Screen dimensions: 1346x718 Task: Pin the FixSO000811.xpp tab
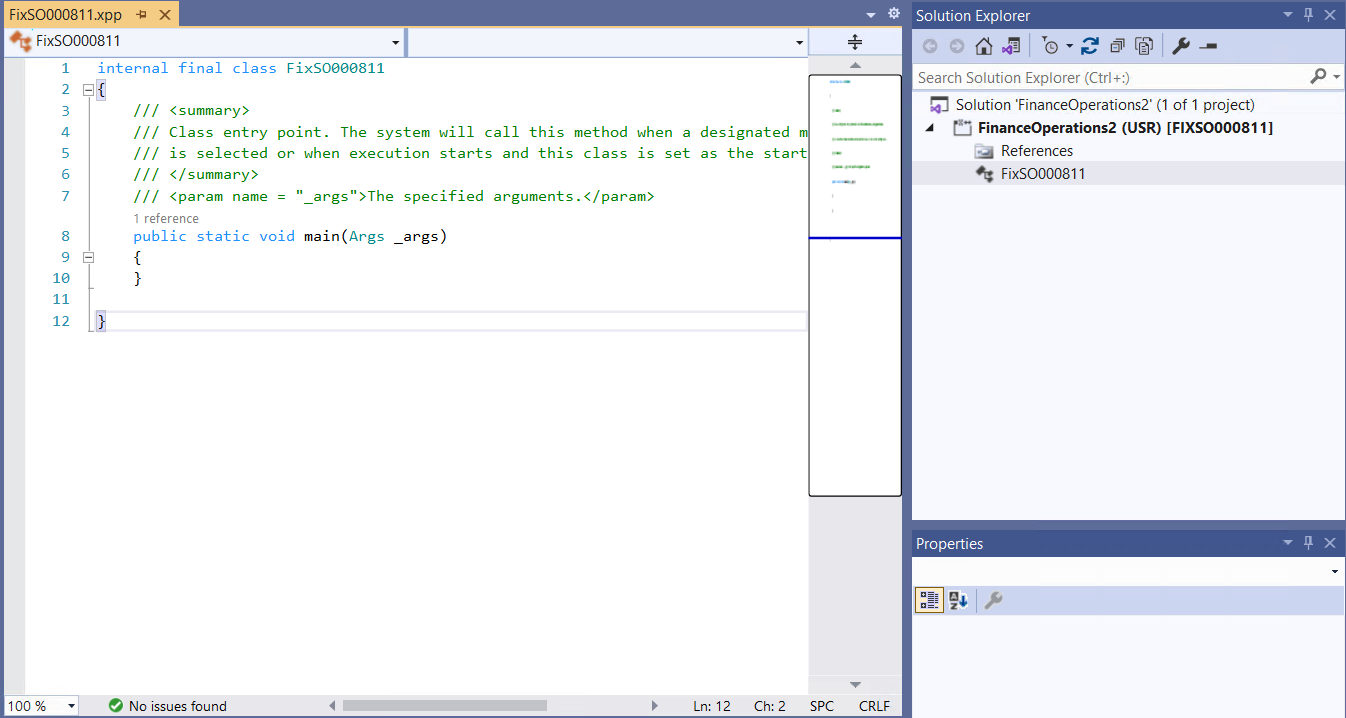click(141, 15)
